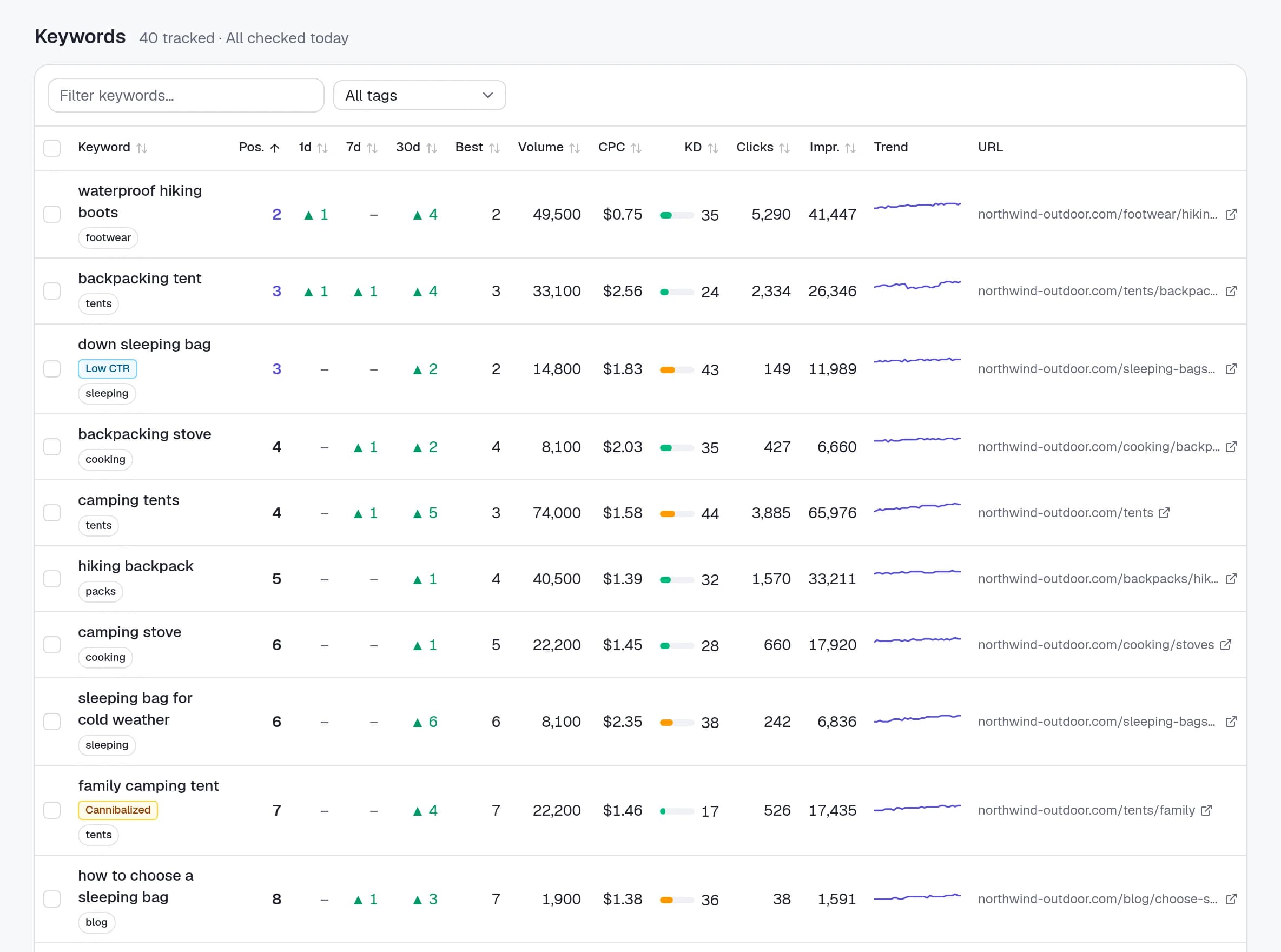Open the All tags dropdown
The height and width of the screenshot is (952, 1281).
tap(419, 95)
